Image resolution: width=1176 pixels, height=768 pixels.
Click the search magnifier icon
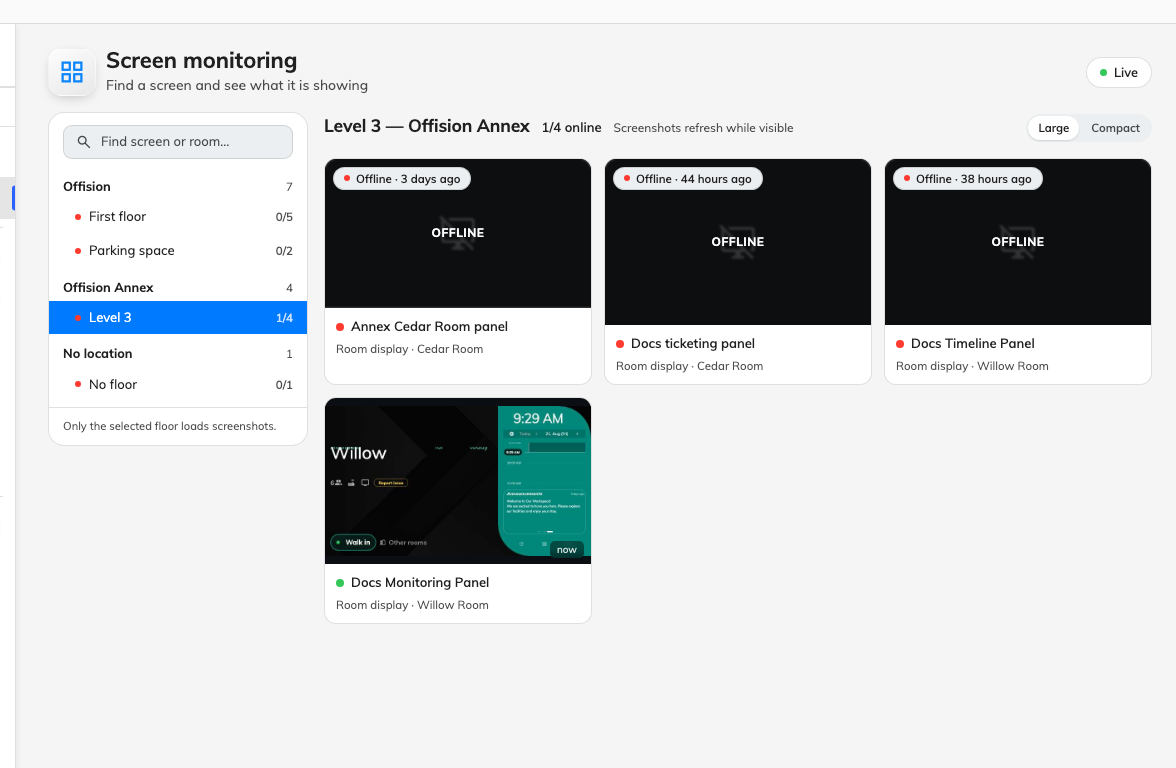coord(84,142)
